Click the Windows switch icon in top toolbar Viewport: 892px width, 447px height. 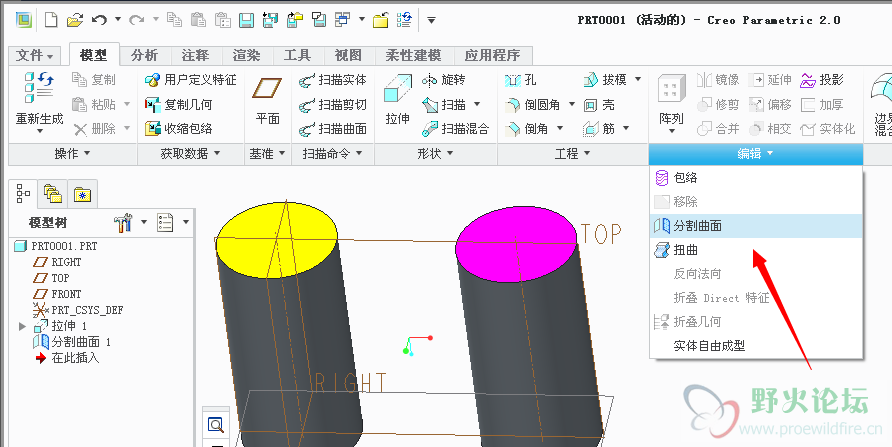(342, 20)
